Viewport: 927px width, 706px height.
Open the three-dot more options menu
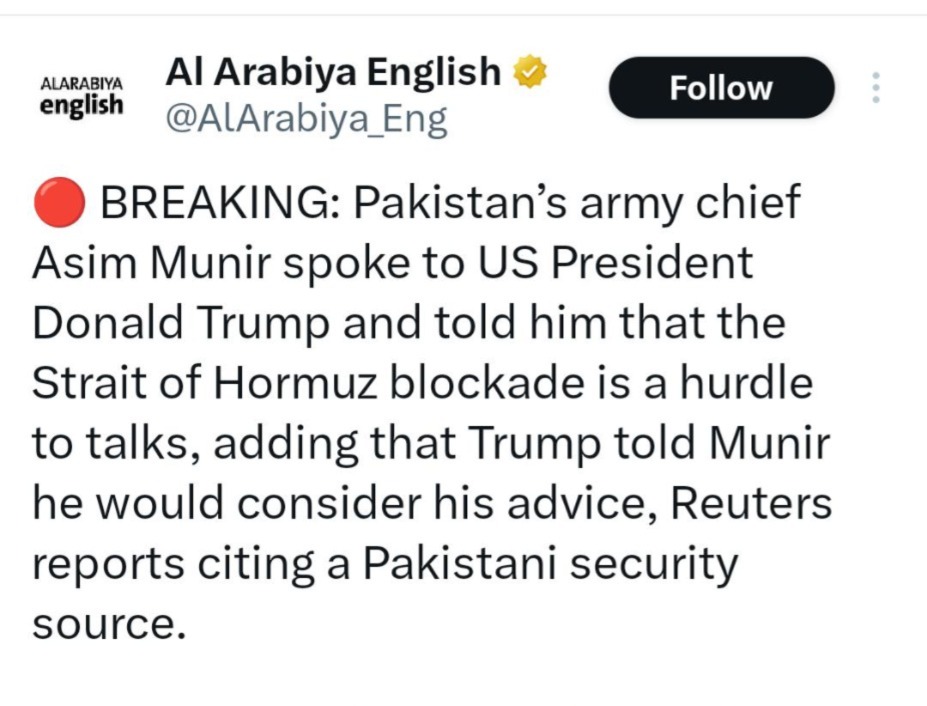click(x=876, y=88)
